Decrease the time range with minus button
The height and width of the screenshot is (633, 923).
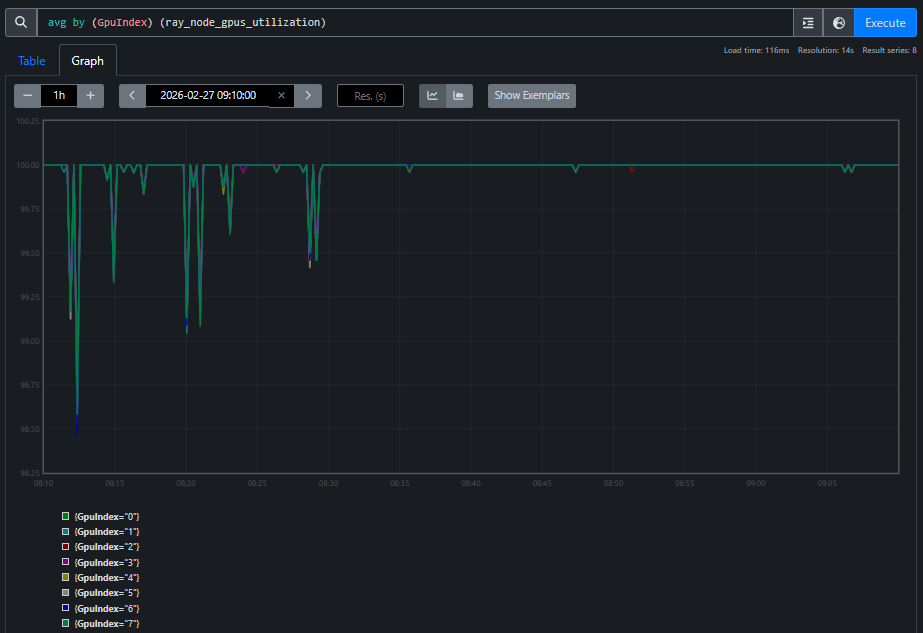pyautogui.click(x=28, y=95)
